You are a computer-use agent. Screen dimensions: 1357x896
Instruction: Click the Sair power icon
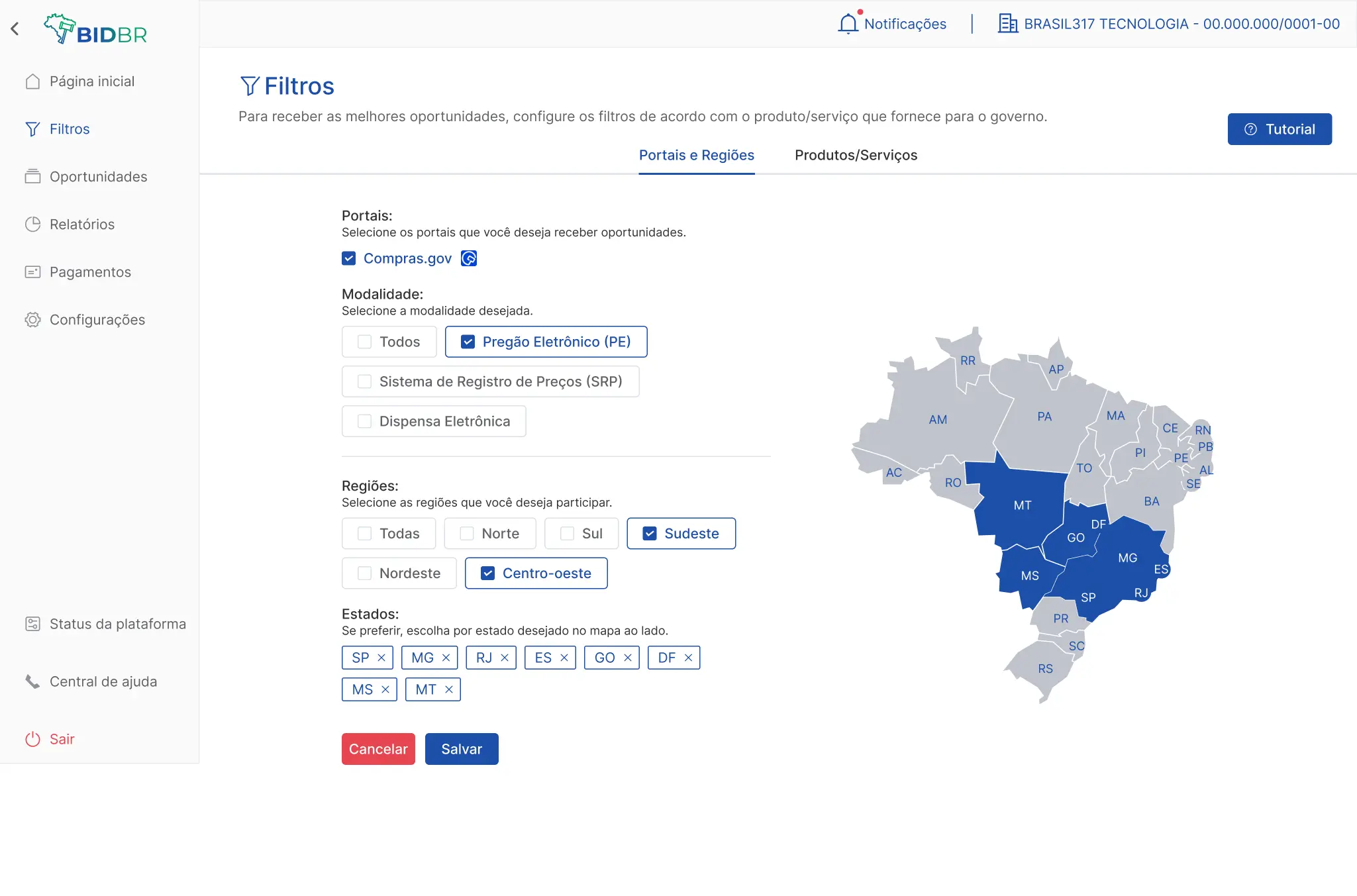[x=32, y=739]
